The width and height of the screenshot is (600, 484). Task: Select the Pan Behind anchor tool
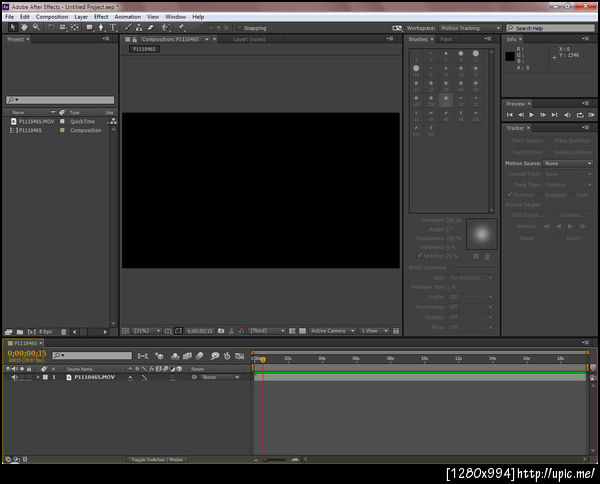[75, 28]
